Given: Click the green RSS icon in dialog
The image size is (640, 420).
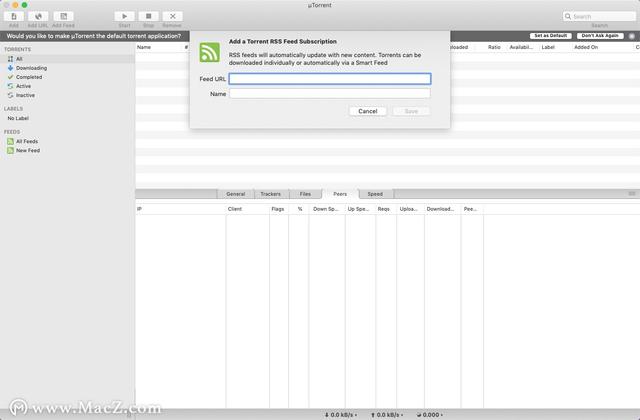Looking at the screenshot, I should tap(210, 52).
